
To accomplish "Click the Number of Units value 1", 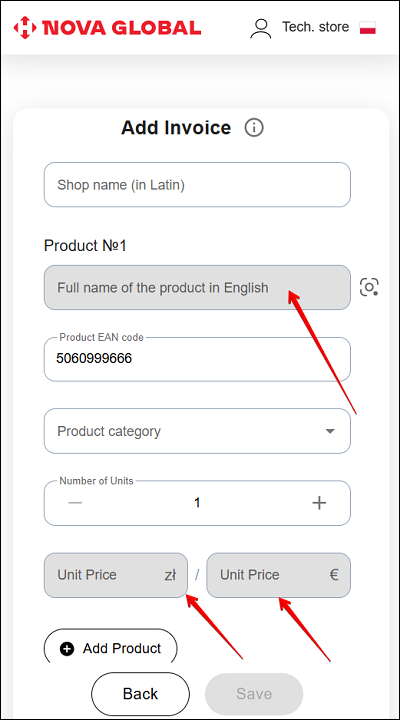I will pyautogui.click(x=197, y=503).
